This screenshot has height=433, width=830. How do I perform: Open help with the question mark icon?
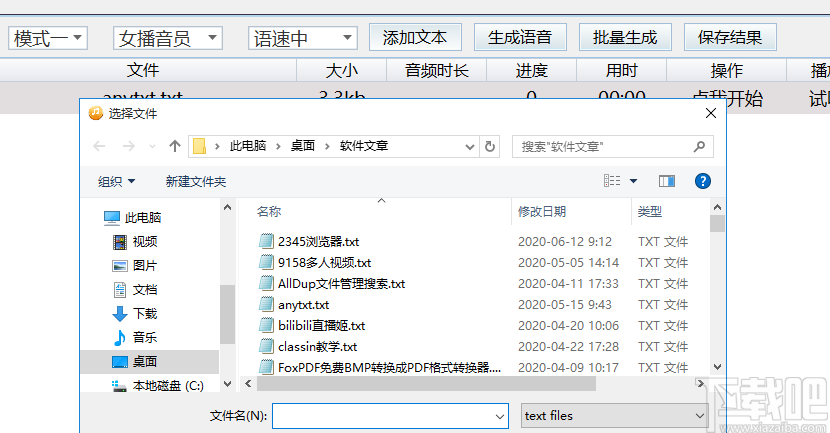[x=702, y=182]
